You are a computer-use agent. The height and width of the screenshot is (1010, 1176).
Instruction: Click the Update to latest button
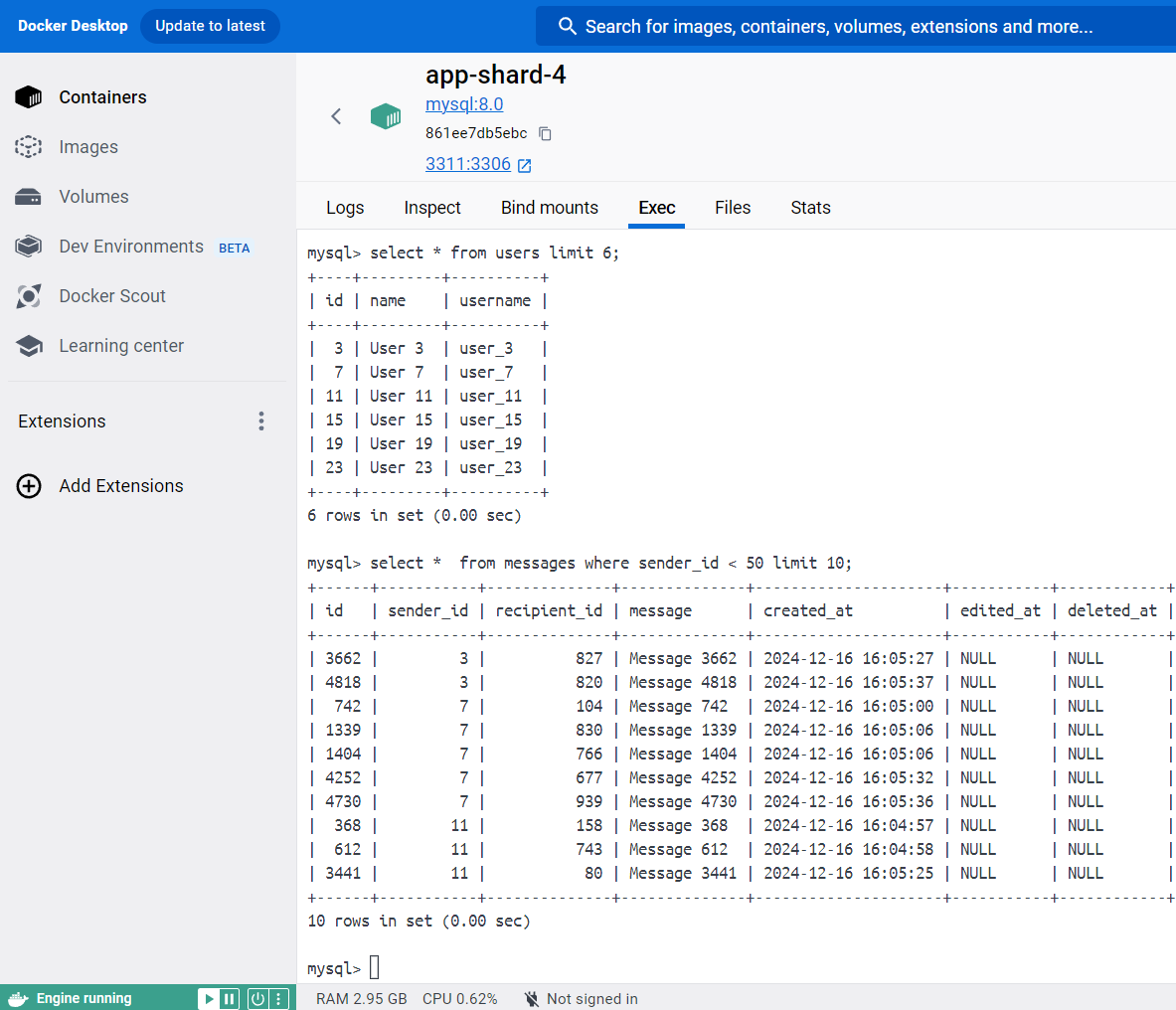pos(210,26)
